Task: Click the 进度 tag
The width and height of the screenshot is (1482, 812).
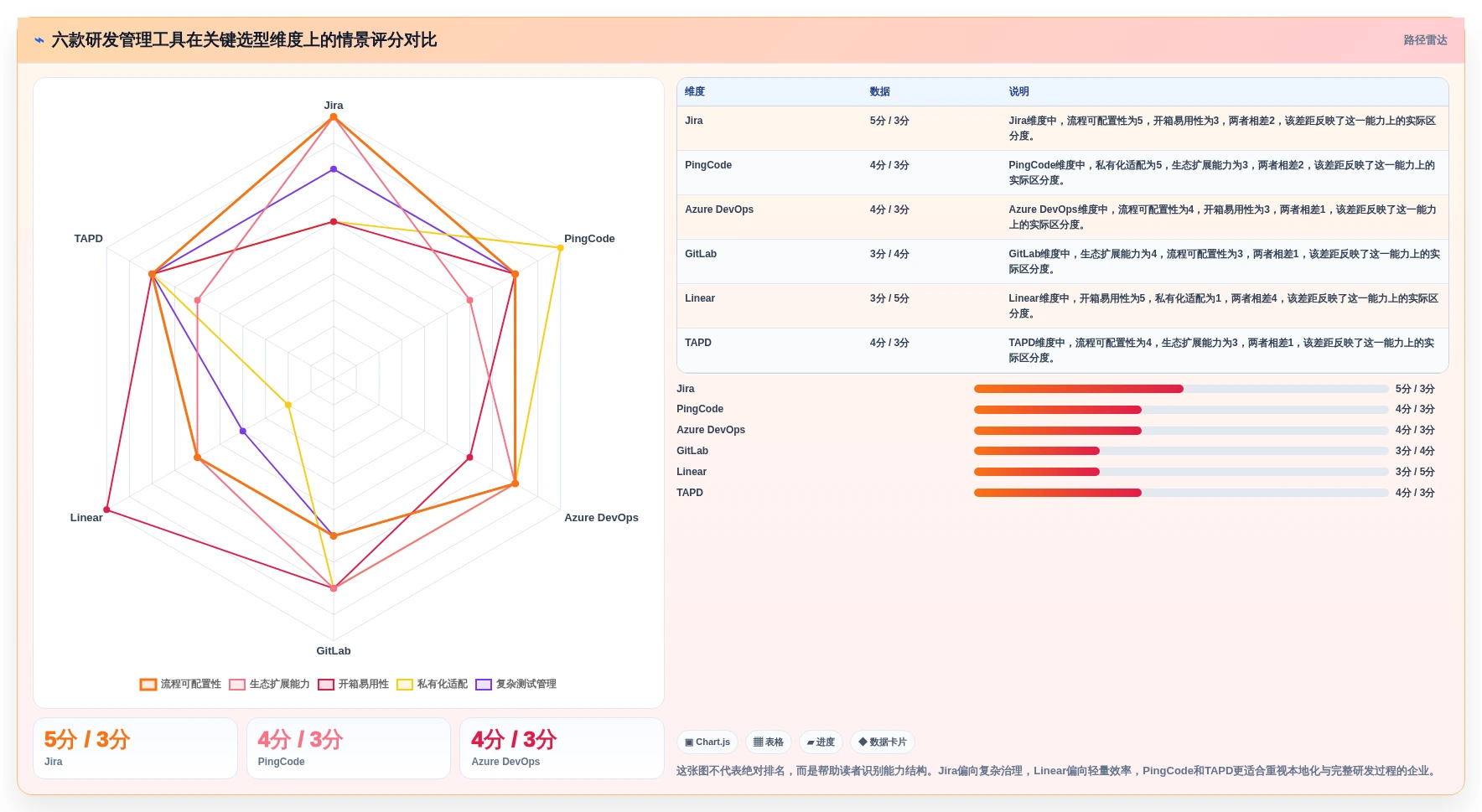Action: tap(821, 742)
